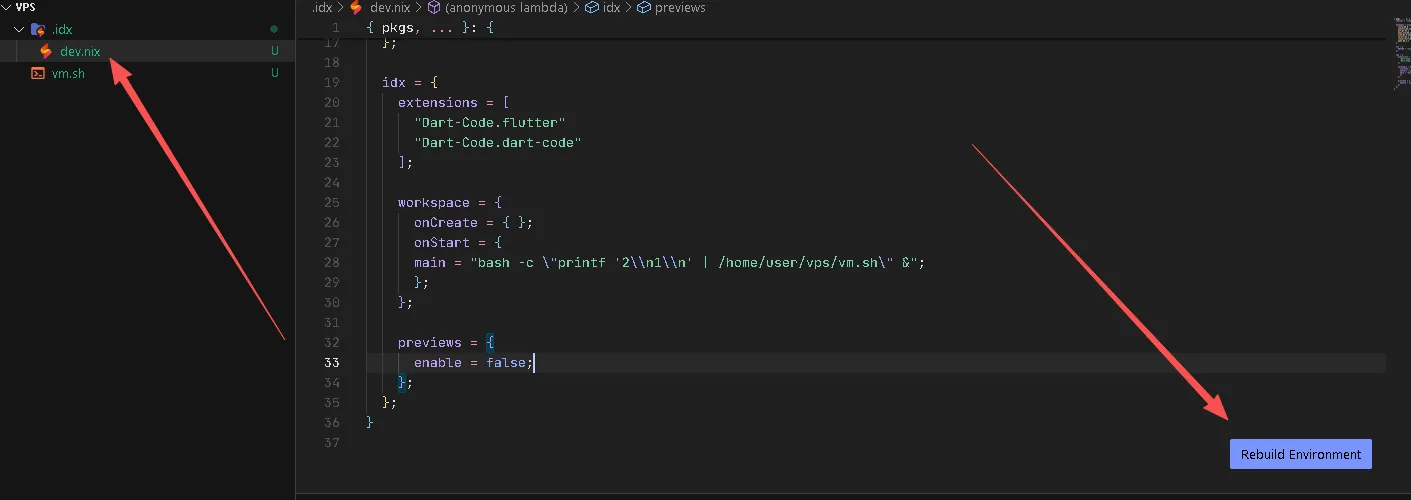Select the dev.nix file name in explorer
This screenshot has height=500, width=1411.
coord(80,51)
